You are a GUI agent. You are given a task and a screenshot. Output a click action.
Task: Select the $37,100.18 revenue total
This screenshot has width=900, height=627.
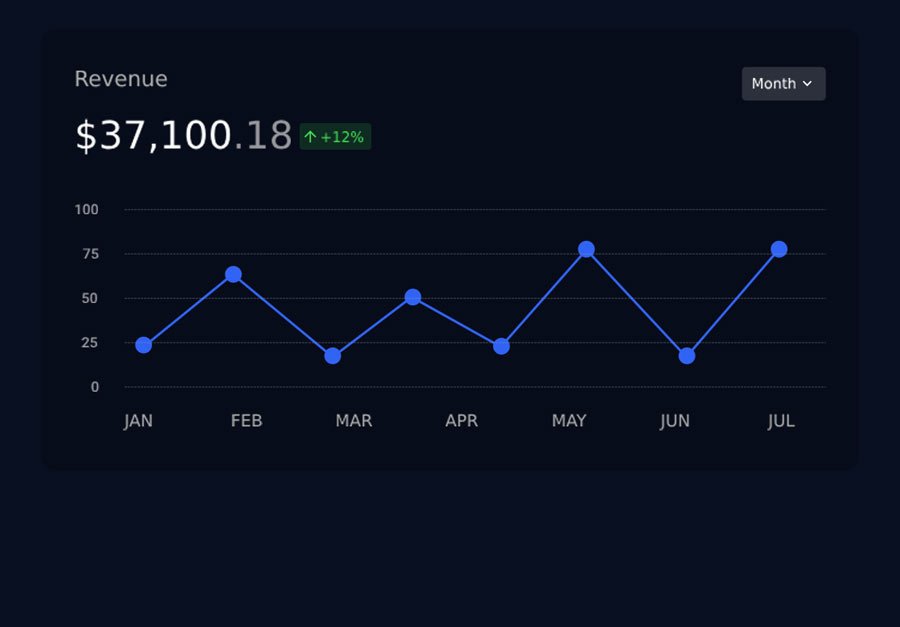click(x=183, y=136)
